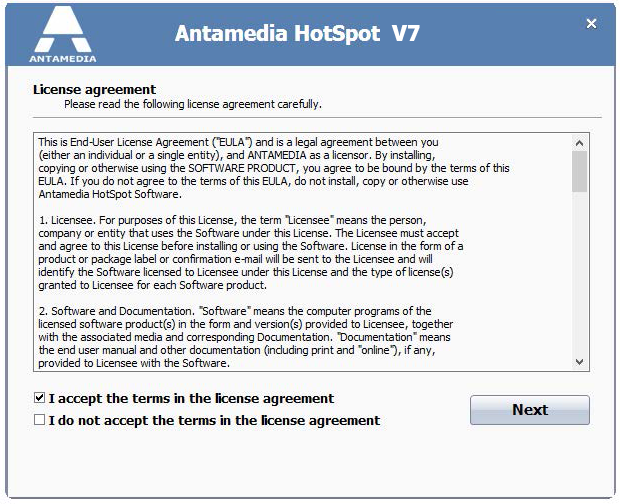The image size is (620, 504).
Task: Click the down arrow on the license scrollbar
Action: coord(580,362)
